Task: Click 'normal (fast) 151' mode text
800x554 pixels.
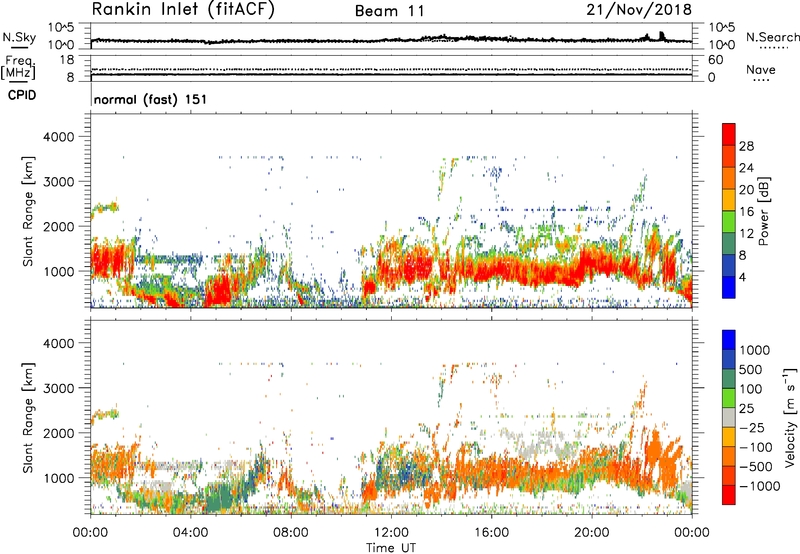Action: click(151, 99)
